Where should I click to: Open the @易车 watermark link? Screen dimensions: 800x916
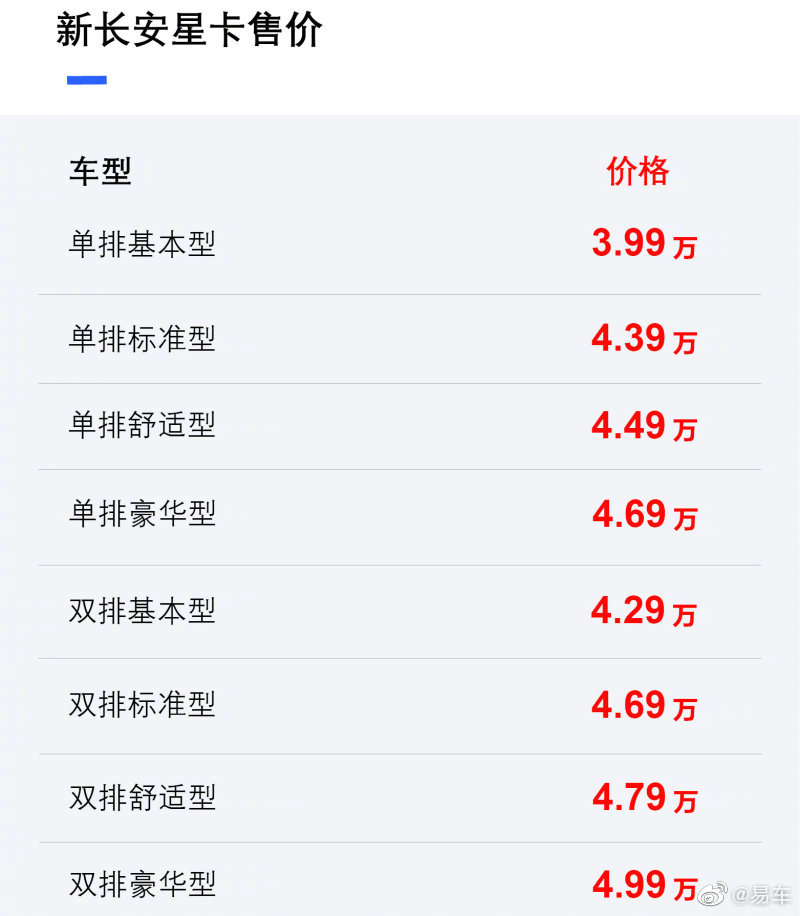(762, 894)
